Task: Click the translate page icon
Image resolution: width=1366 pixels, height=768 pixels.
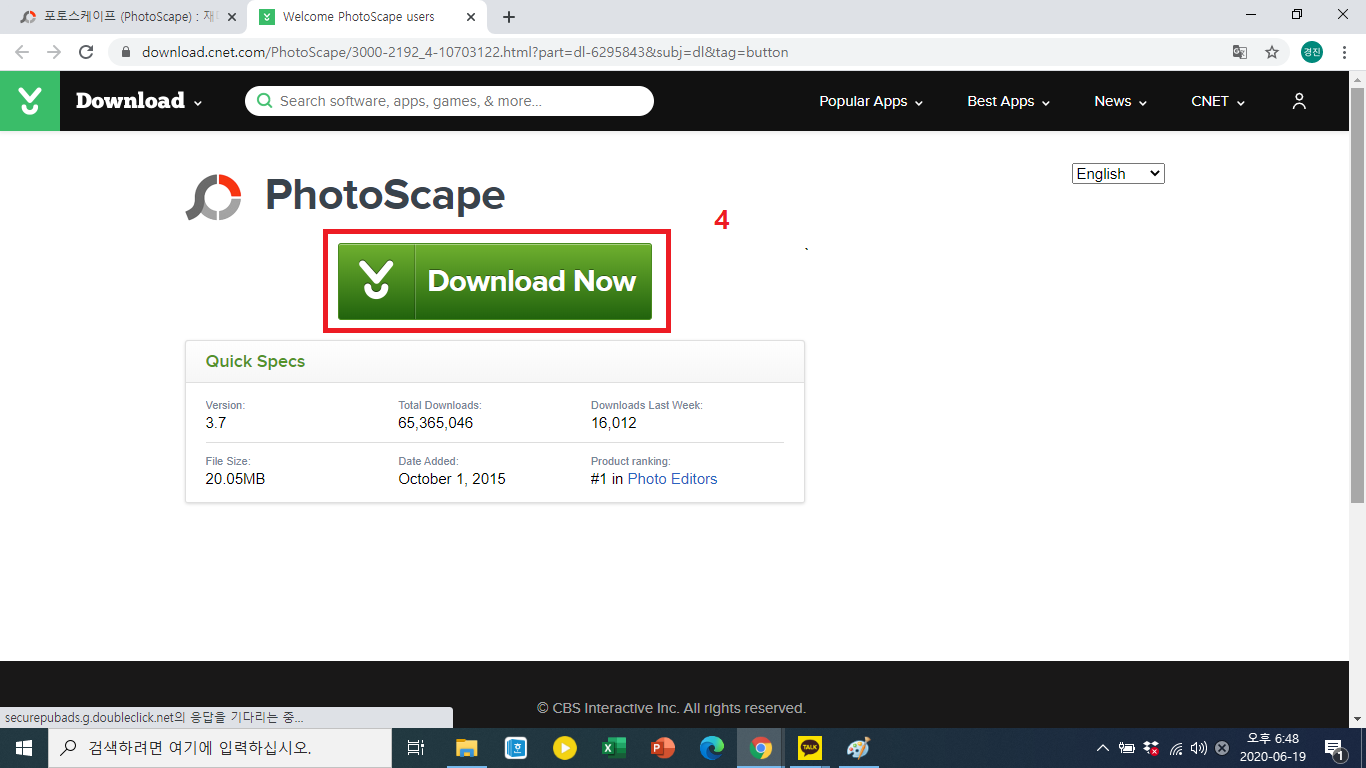Action: (1240, 52)
